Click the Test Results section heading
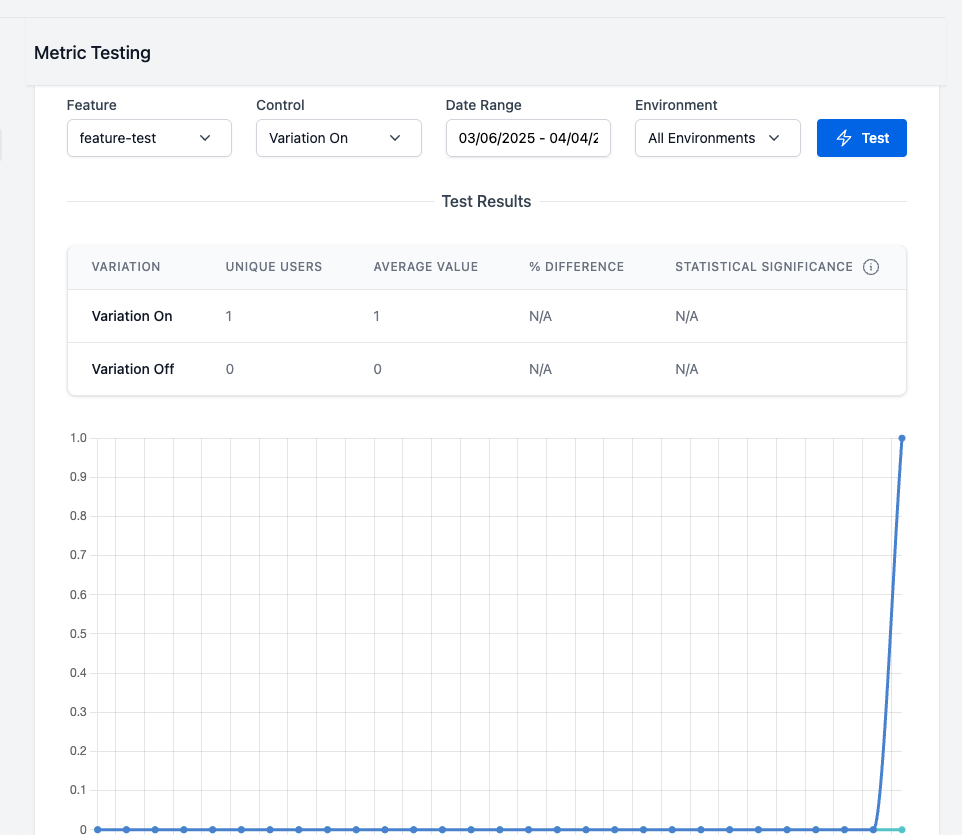 tap(486, 201)
